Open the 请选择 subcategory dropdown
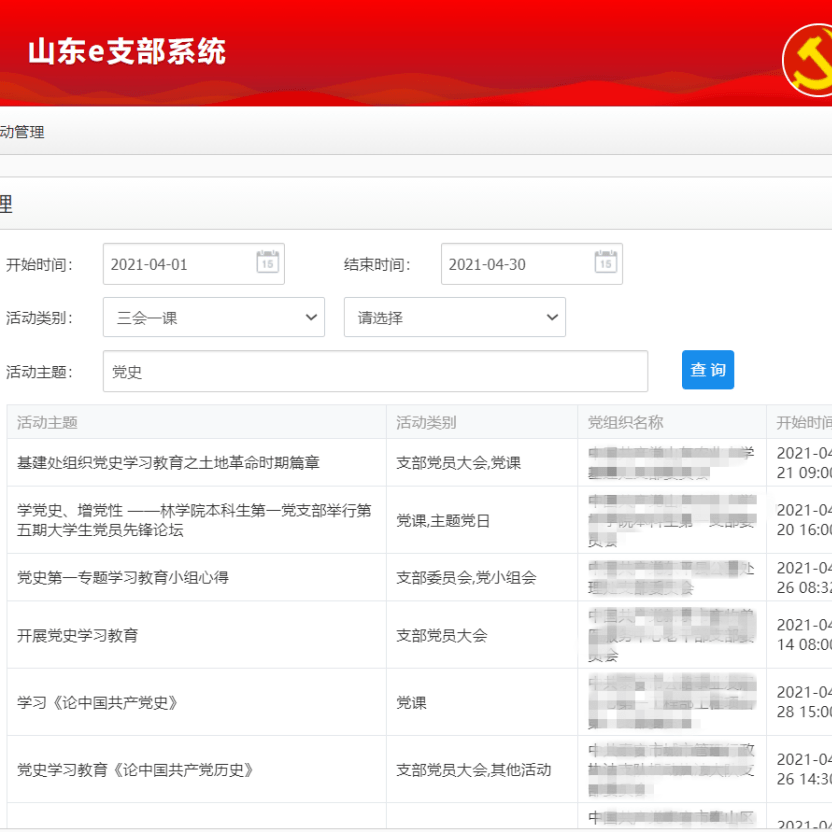The width and height of the screenshot is (832, 832). point(455,317)
